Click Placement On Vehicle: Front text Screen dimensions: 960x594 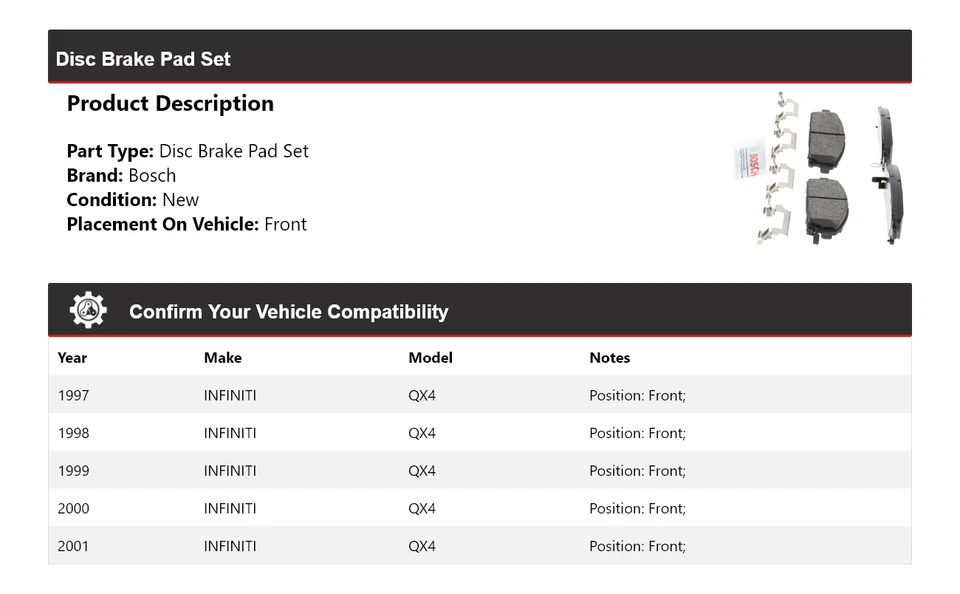pyautogui.click(x=186, y=225)
